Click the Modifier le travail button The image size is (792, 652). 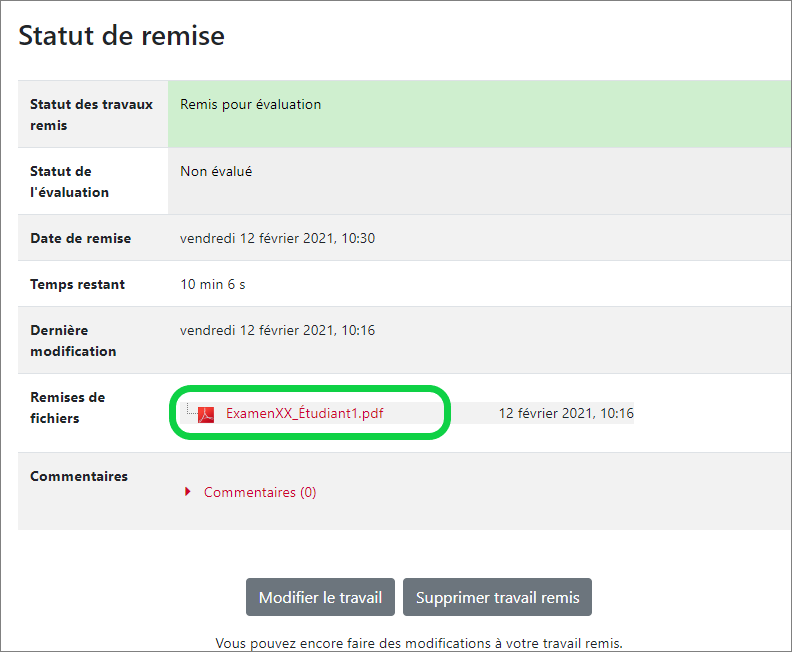[320, 598]
